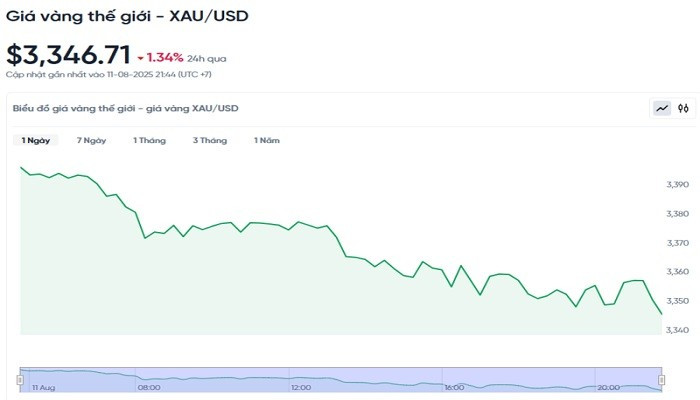Switch to candlestick chart view
The height and width of the screenshot is (400, 700).
tap(683, 109)
